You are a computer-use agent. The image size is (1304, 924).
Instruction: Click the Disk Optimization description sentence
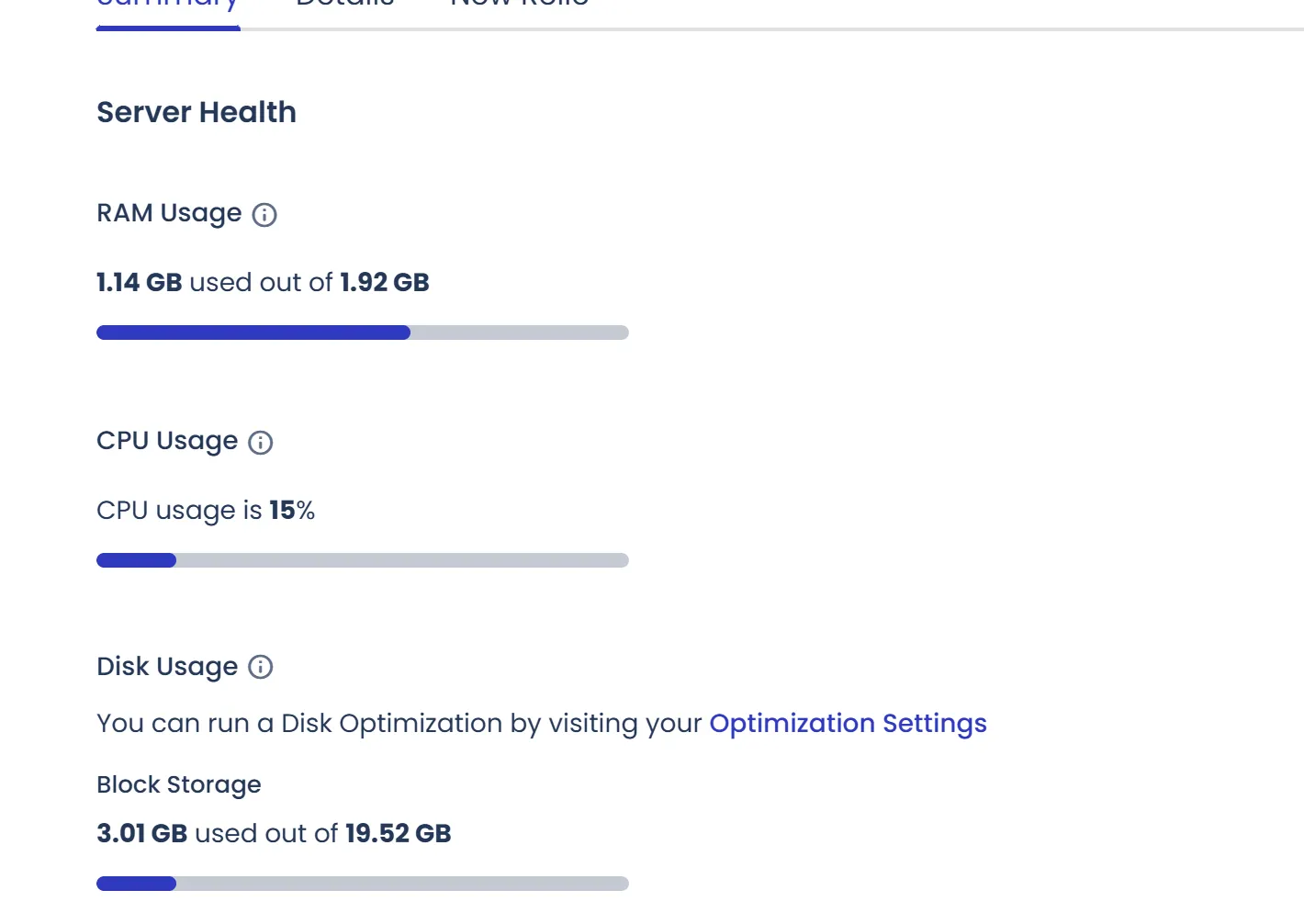pyautogui.click(x=400, y=724)
